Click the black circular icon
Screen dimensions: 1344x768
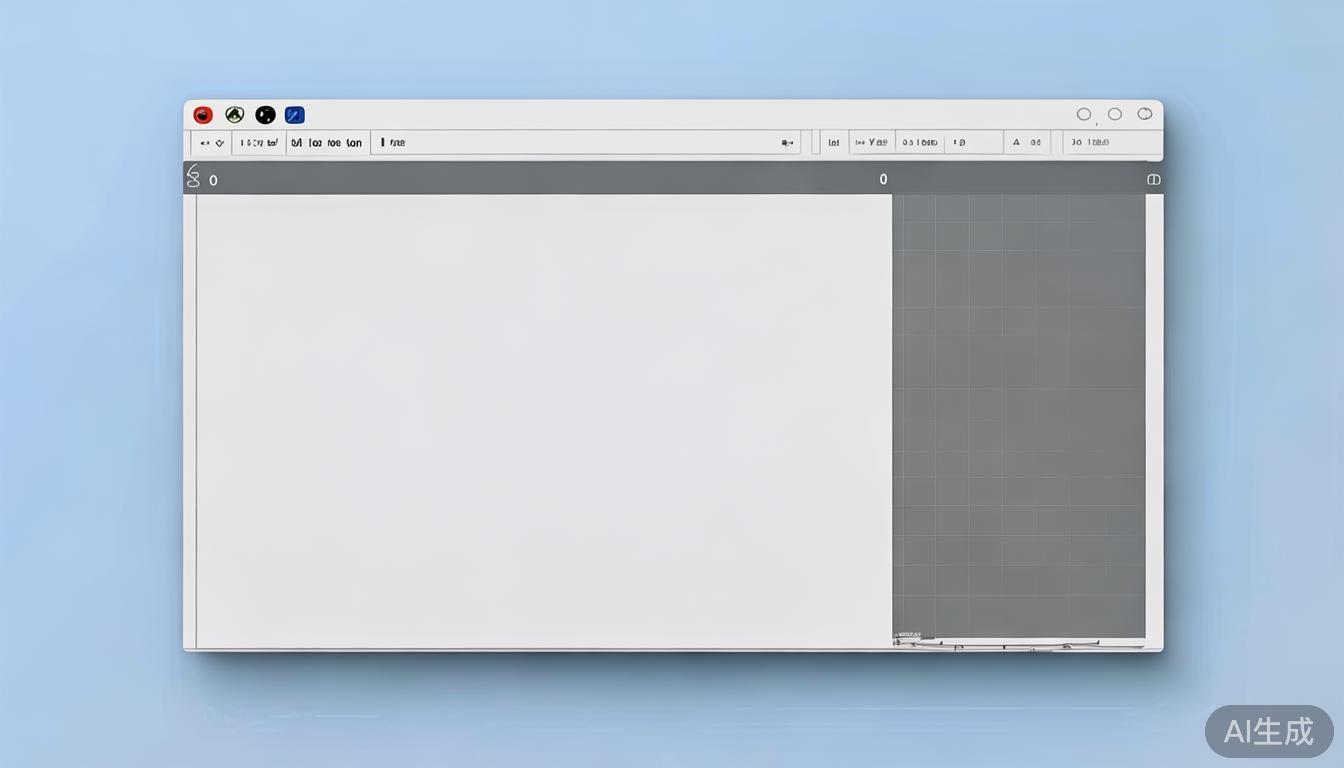(x=265, y=115)
